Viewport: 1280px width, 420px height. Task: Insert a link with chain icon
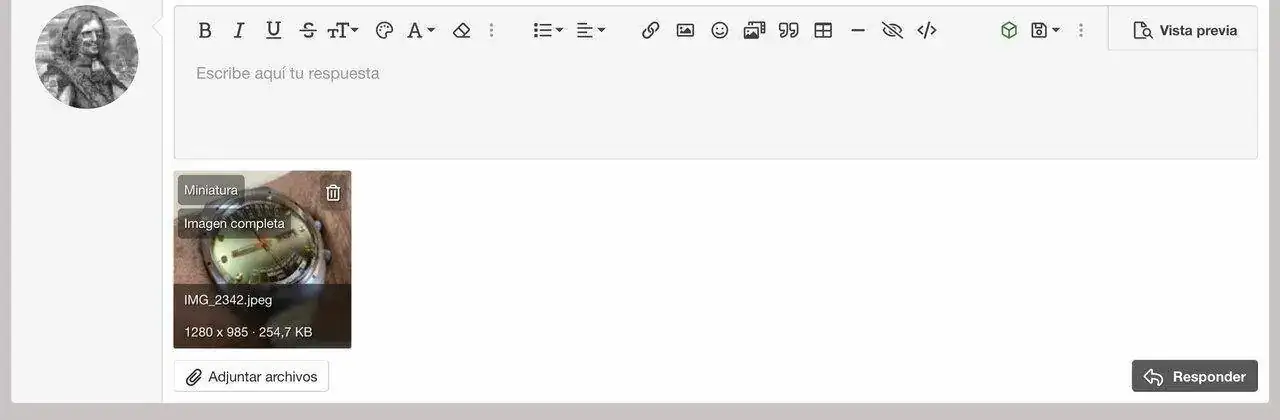click(651, 30)
